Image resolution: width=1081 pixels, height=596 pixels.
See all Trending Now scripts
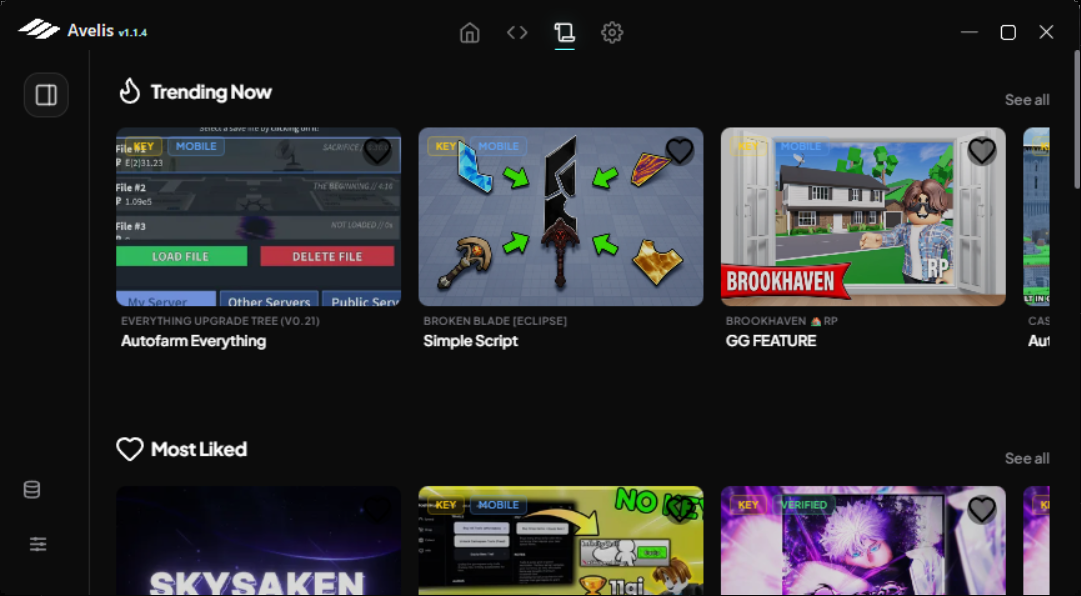click(x=1027, y=100)
